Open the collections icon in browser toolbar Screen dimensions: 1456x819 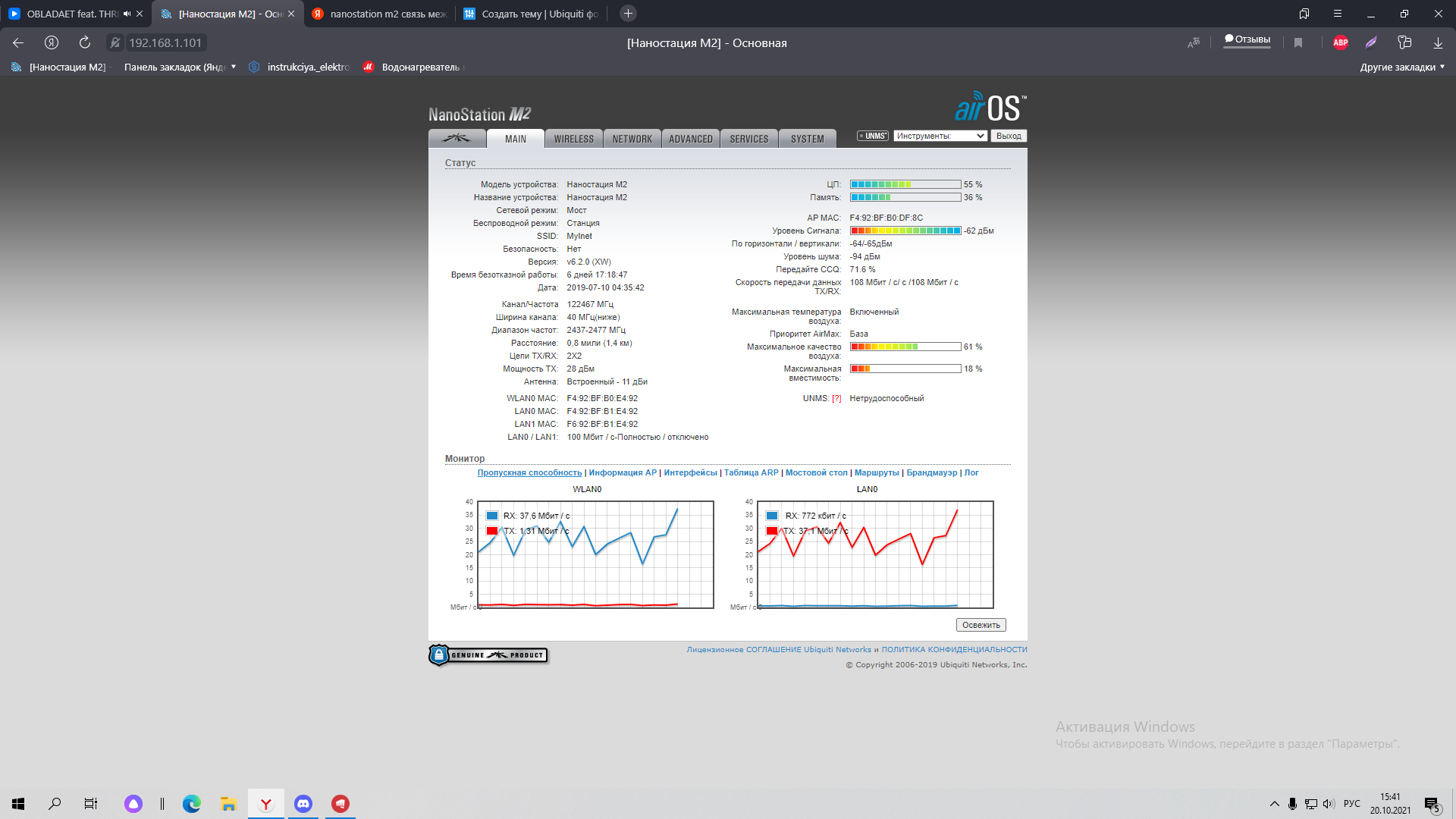coord(1404,43)
